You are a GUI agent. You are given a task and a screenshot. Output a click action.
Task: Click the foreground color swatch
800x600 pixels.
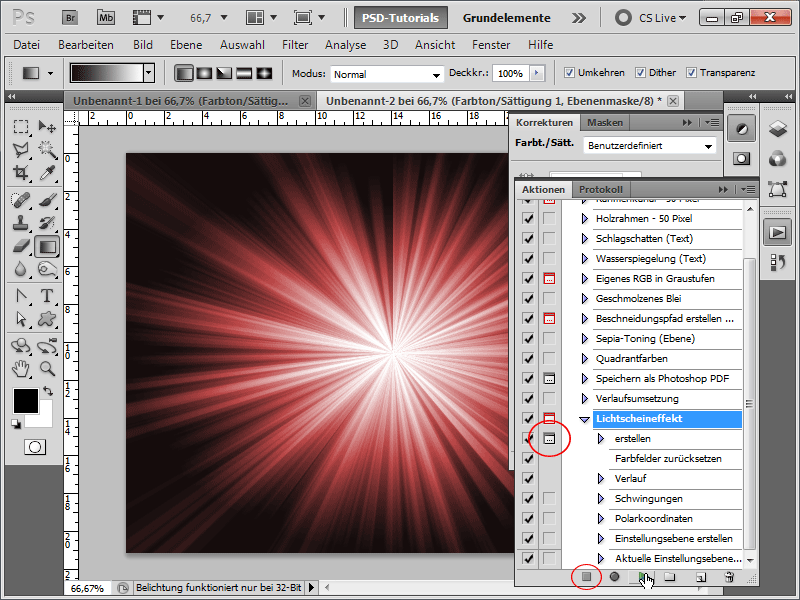[x=25, y=400]
